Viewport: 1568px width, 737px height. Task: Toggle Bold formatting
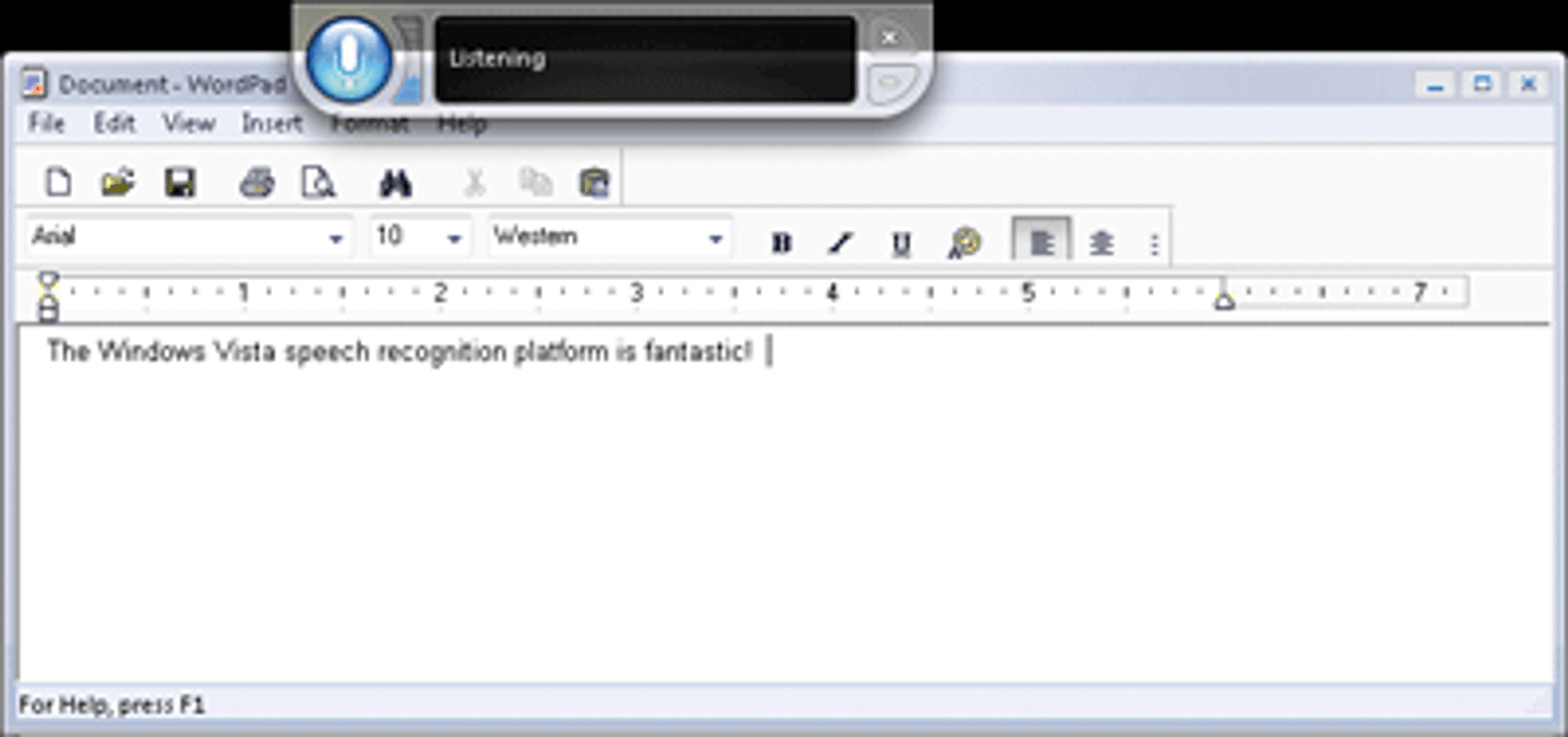click(781, 243)
